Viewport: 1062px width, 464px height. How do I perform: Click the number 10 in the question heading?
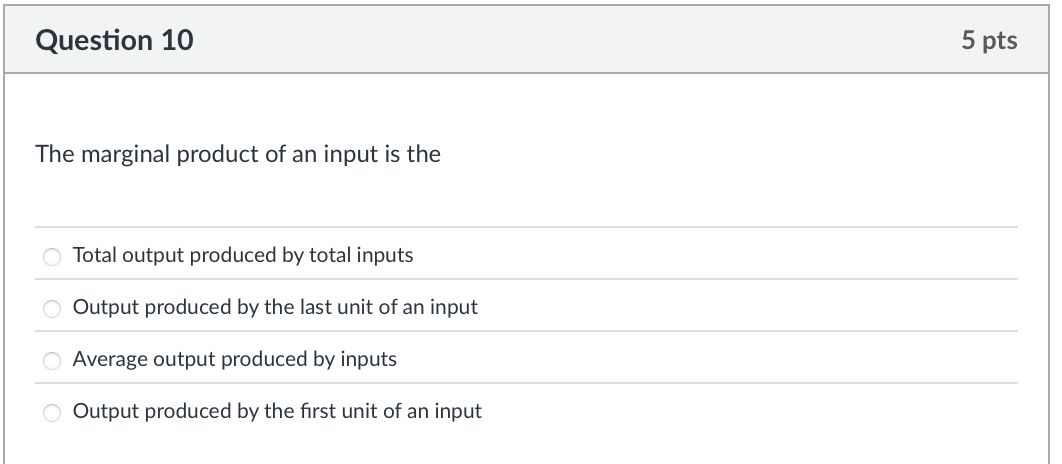(x=175, y=40)
